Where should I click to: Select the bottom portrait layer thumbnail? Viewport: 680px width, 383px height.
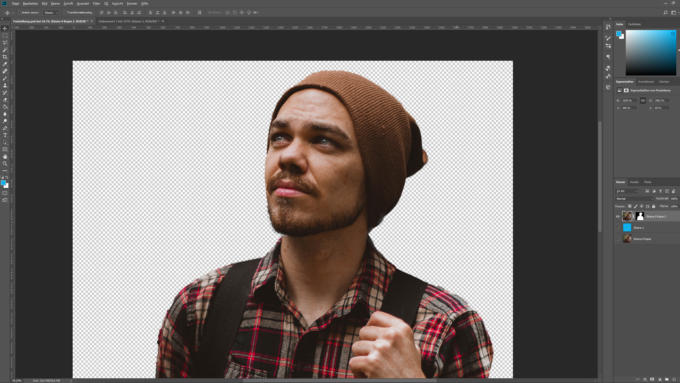coord(627,239)
